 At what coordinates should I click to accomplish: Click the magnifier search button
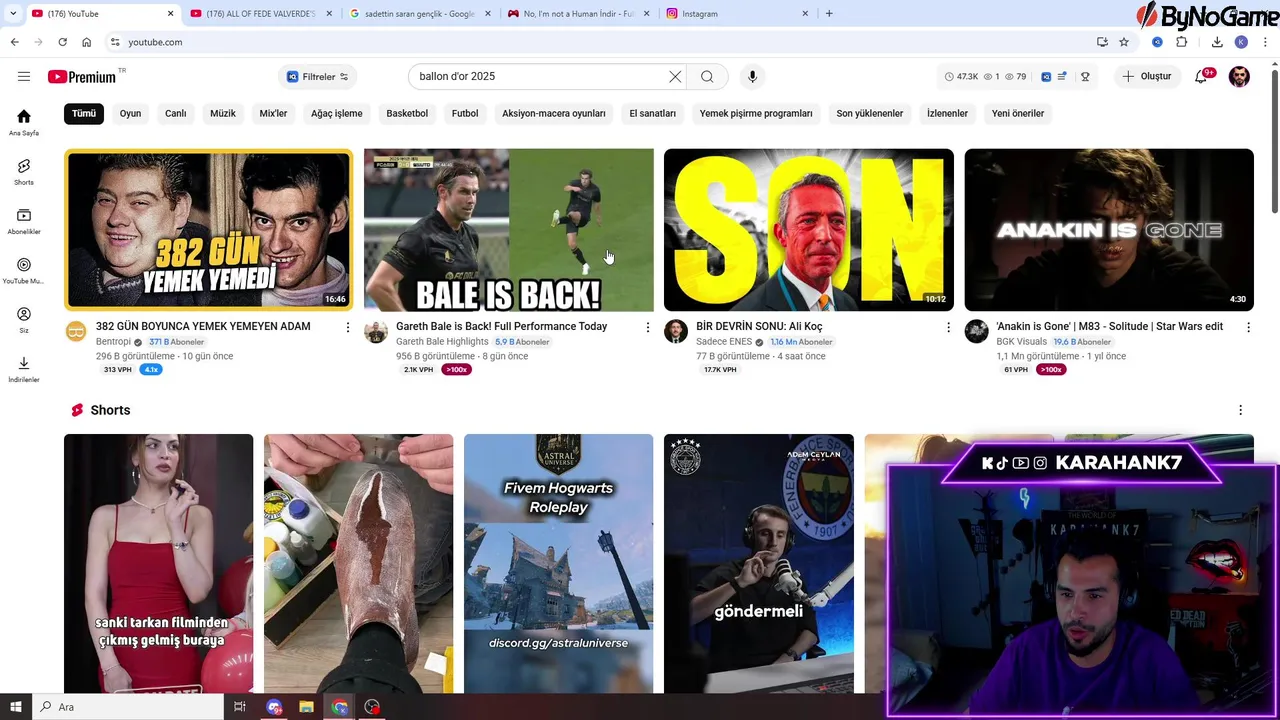click(707, 77)
